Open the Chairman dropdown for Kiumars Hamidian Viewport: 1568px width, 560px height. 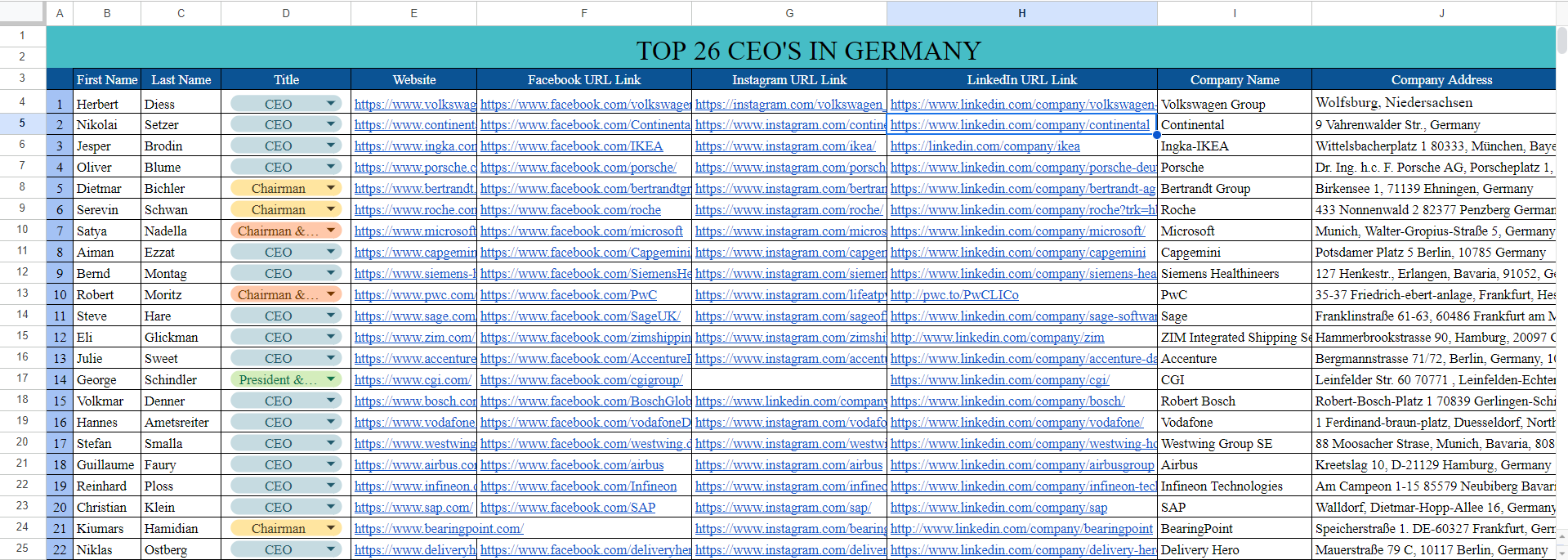[331, 528]
